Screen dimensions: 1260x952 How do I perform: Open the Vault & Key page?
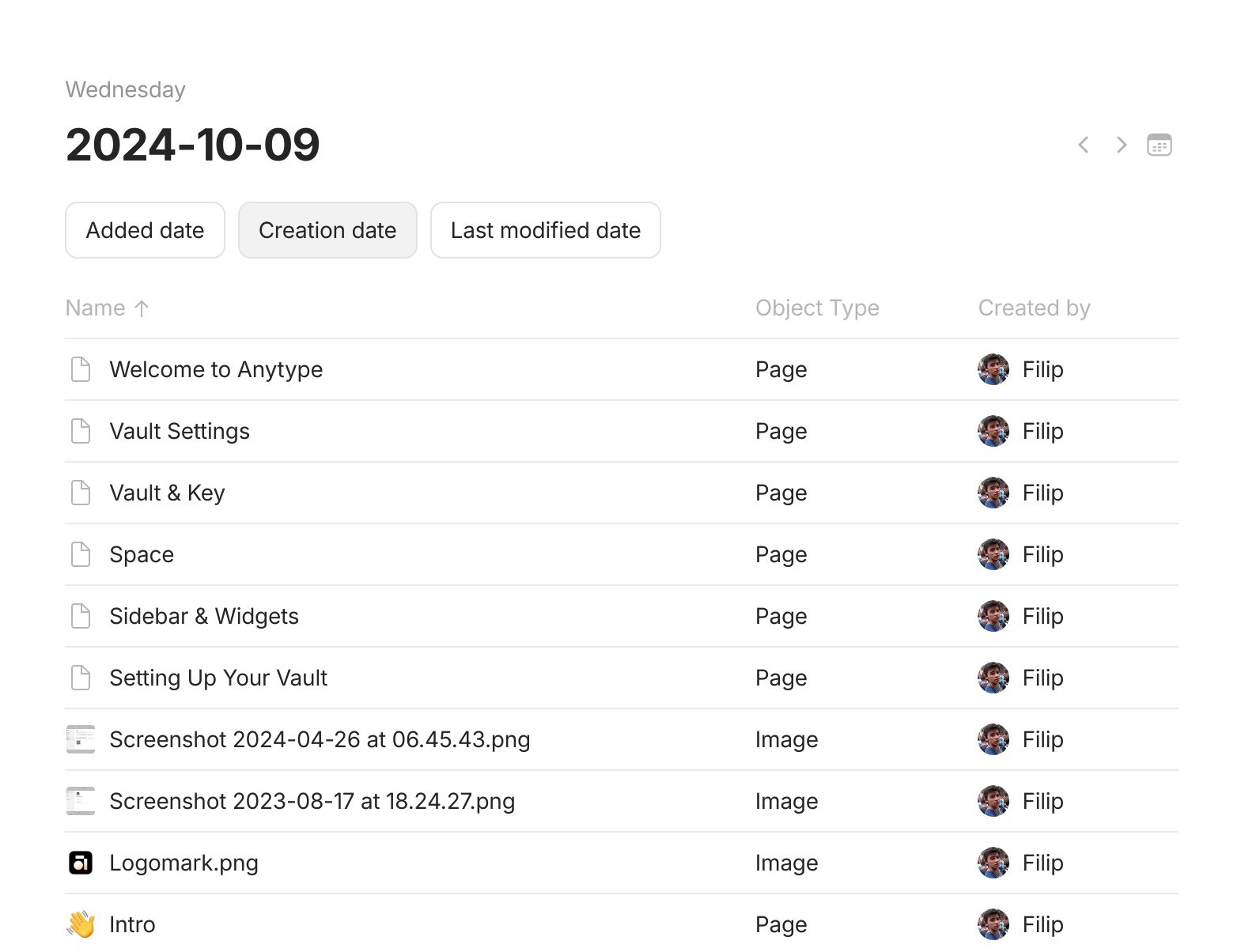(168, 493)
